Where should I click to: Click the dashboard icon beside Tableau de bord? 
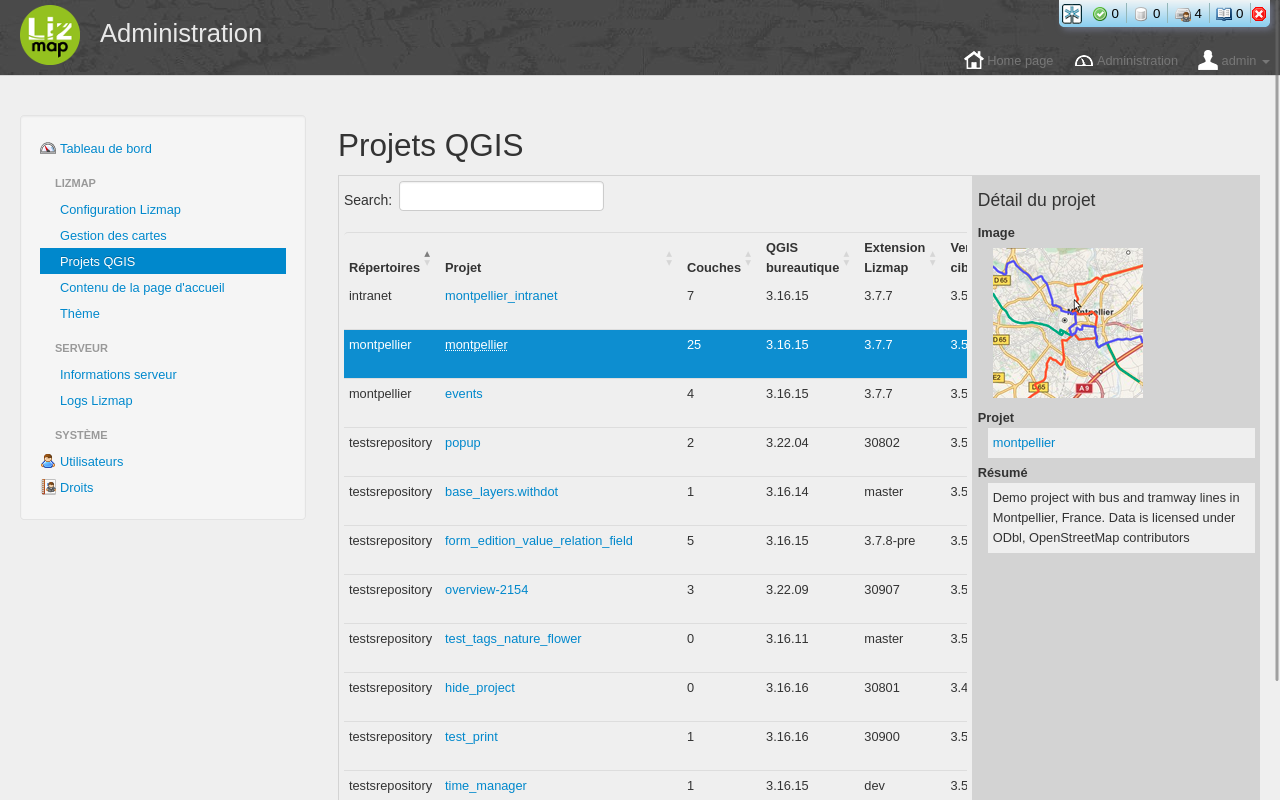point(47,147)
